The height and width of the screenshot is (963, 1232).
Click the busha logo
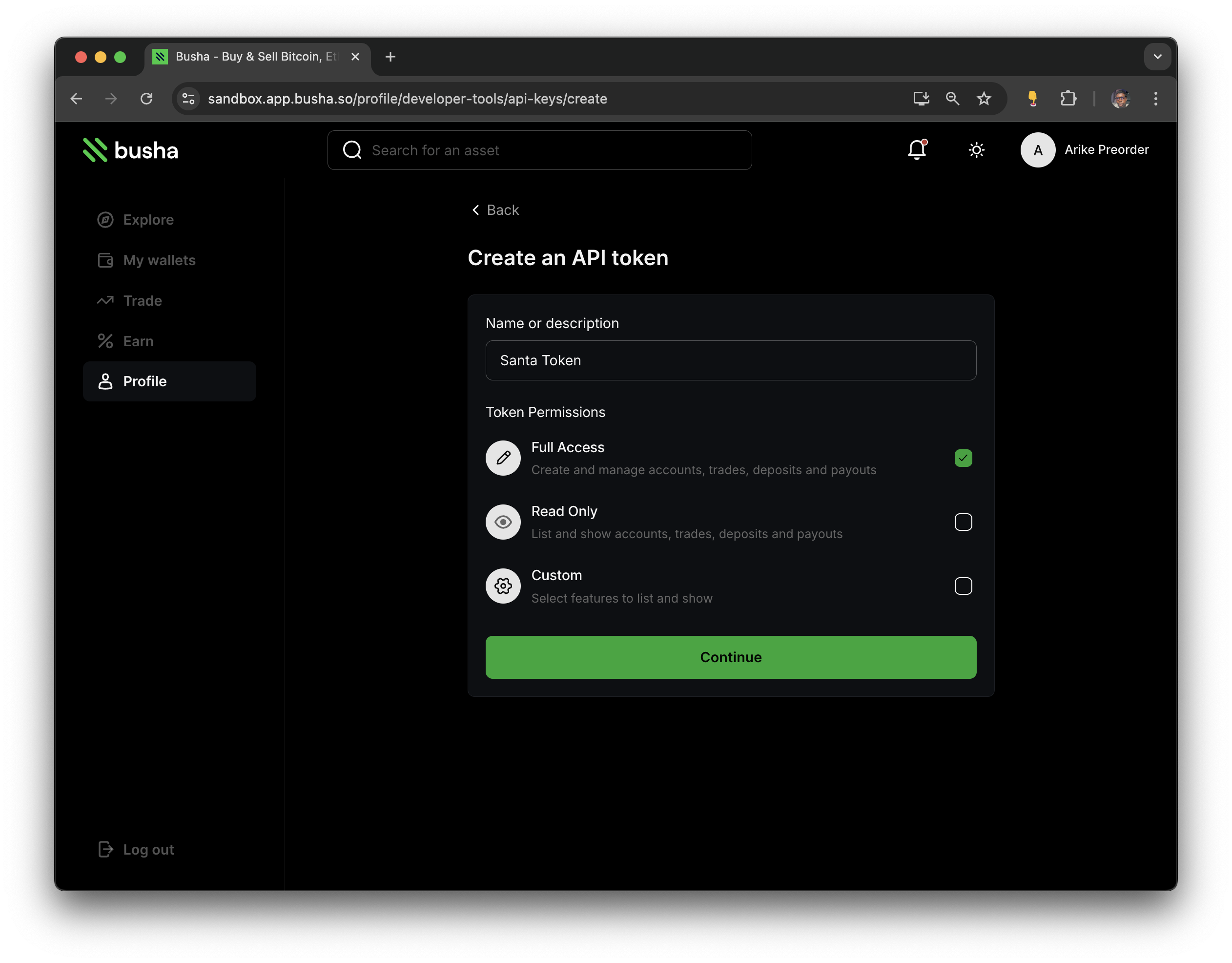(x=130, y=149)
